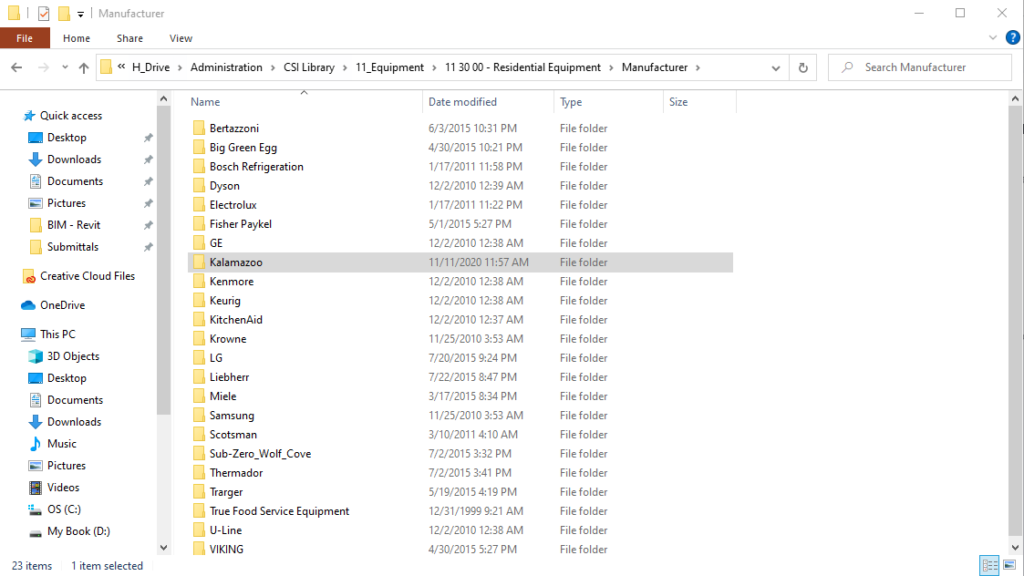This screenshot has height=576, width=1024.
Task: Select H_Drive in the breadcrumb path
Action: [x=151, y=67]
